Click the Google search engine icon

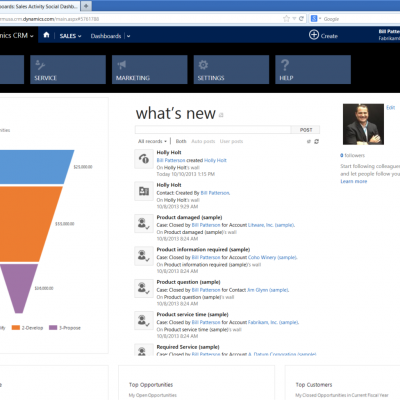[x=314, y=19]
